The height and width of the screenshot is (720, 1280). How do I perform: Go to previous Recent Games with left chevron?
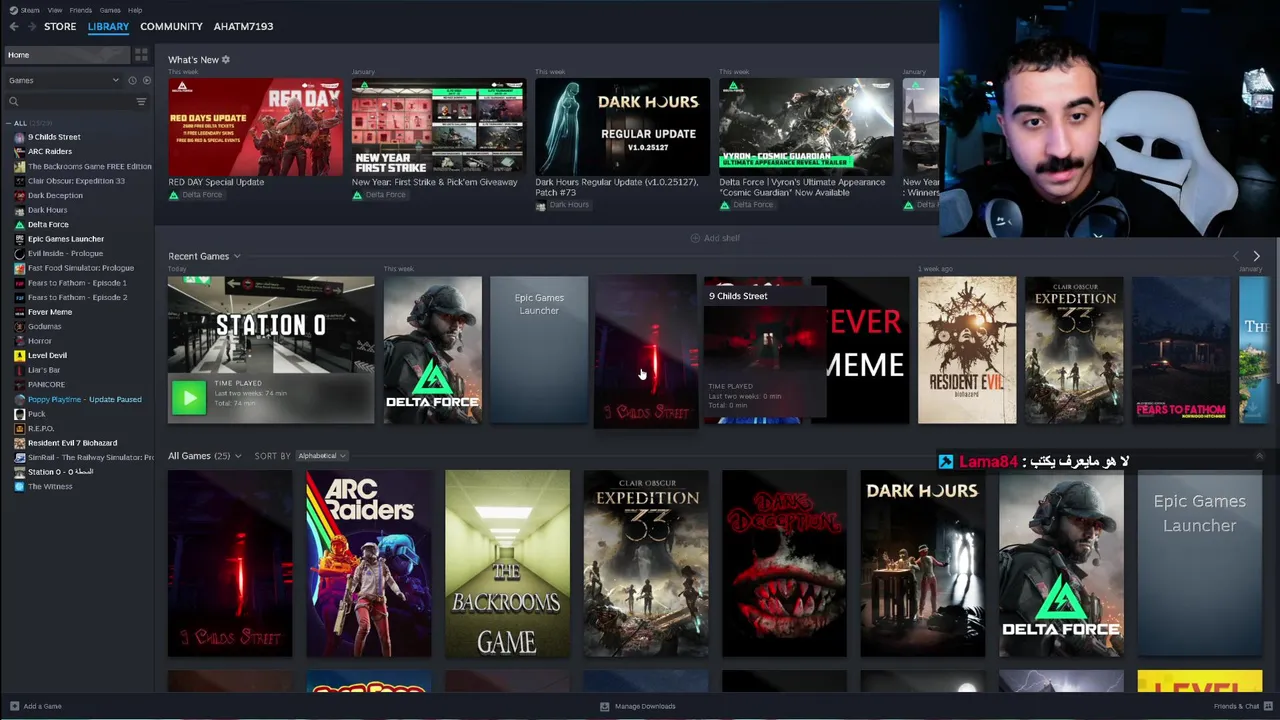tap(1236, 256)
